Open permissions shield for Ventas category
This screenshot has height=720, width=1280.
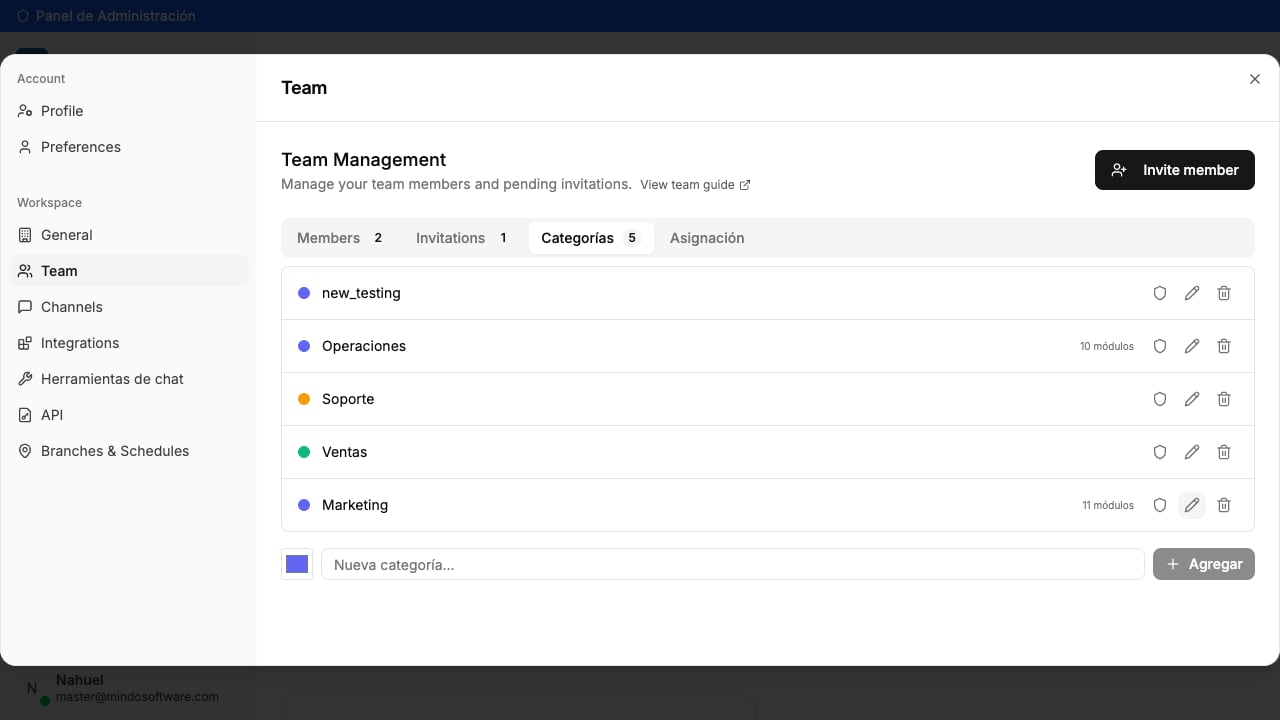pyautogui.click(x=1160, y=452)
